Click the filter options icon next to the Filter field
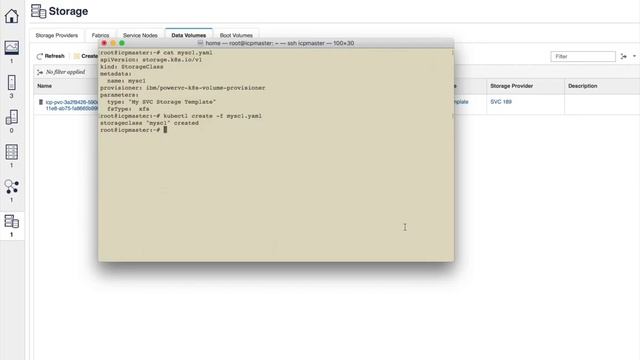 point(623,56)
